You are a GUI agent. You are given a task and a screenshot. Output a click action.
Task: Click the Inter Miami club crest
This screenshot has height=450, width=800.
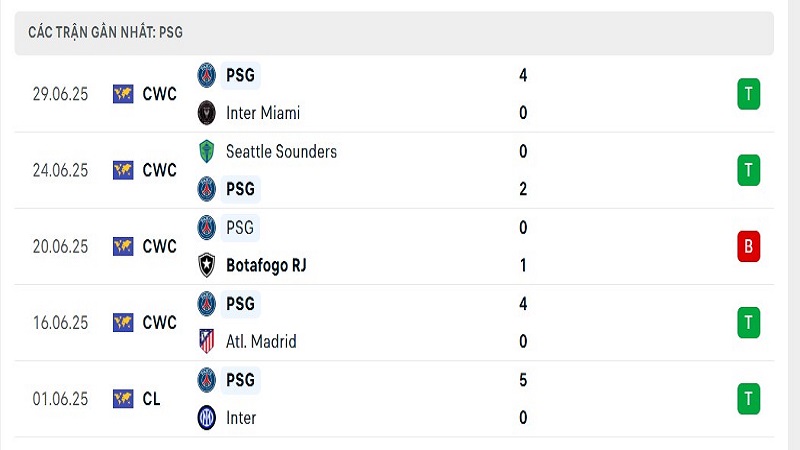(207, 113)
